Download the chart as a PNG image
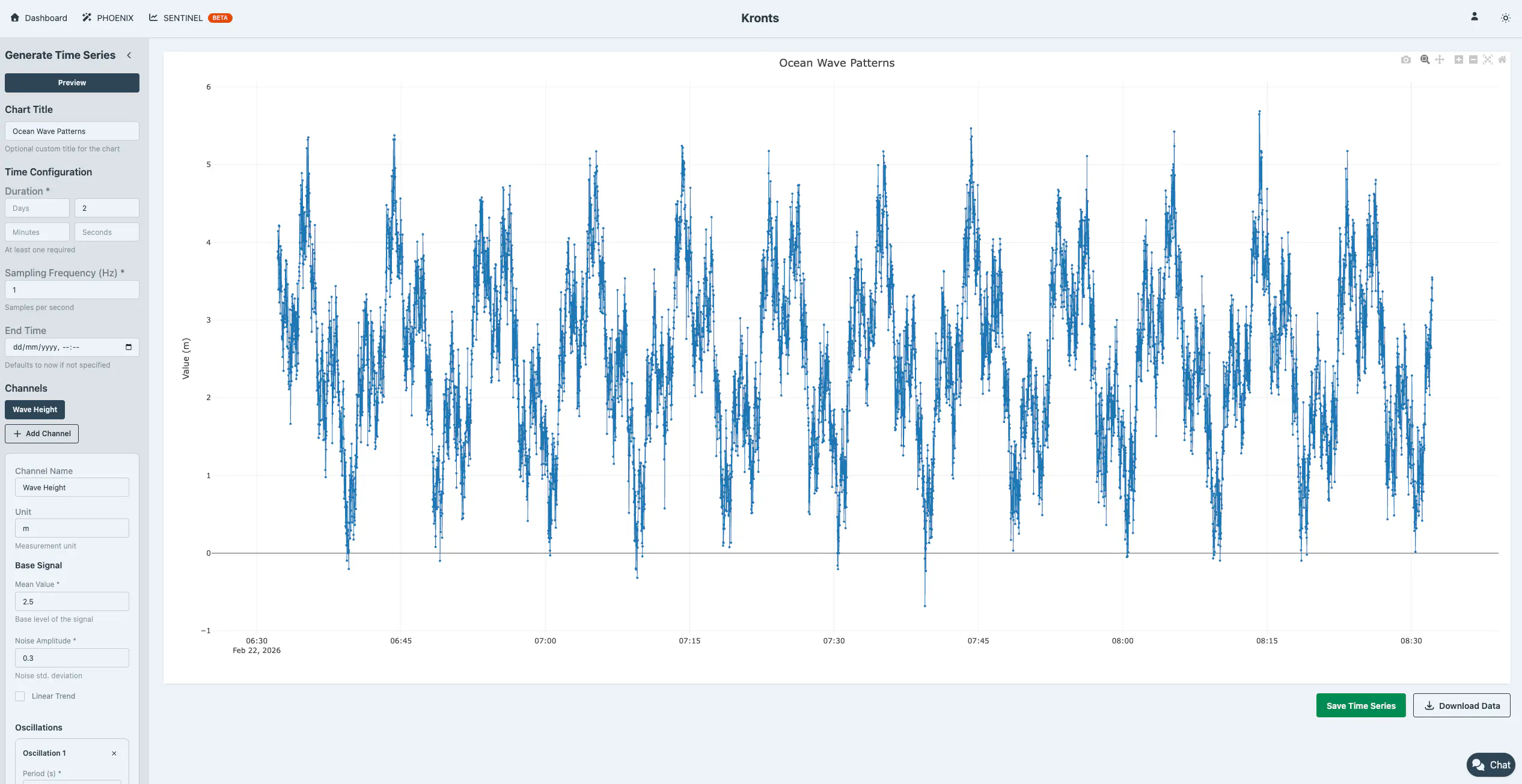The width and height of the screenshot is (1522, 784). [1405, 59]
